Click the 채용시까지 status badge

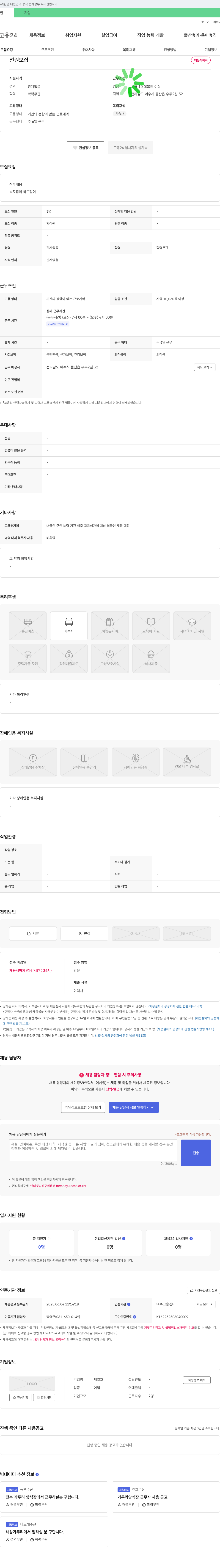201,60
